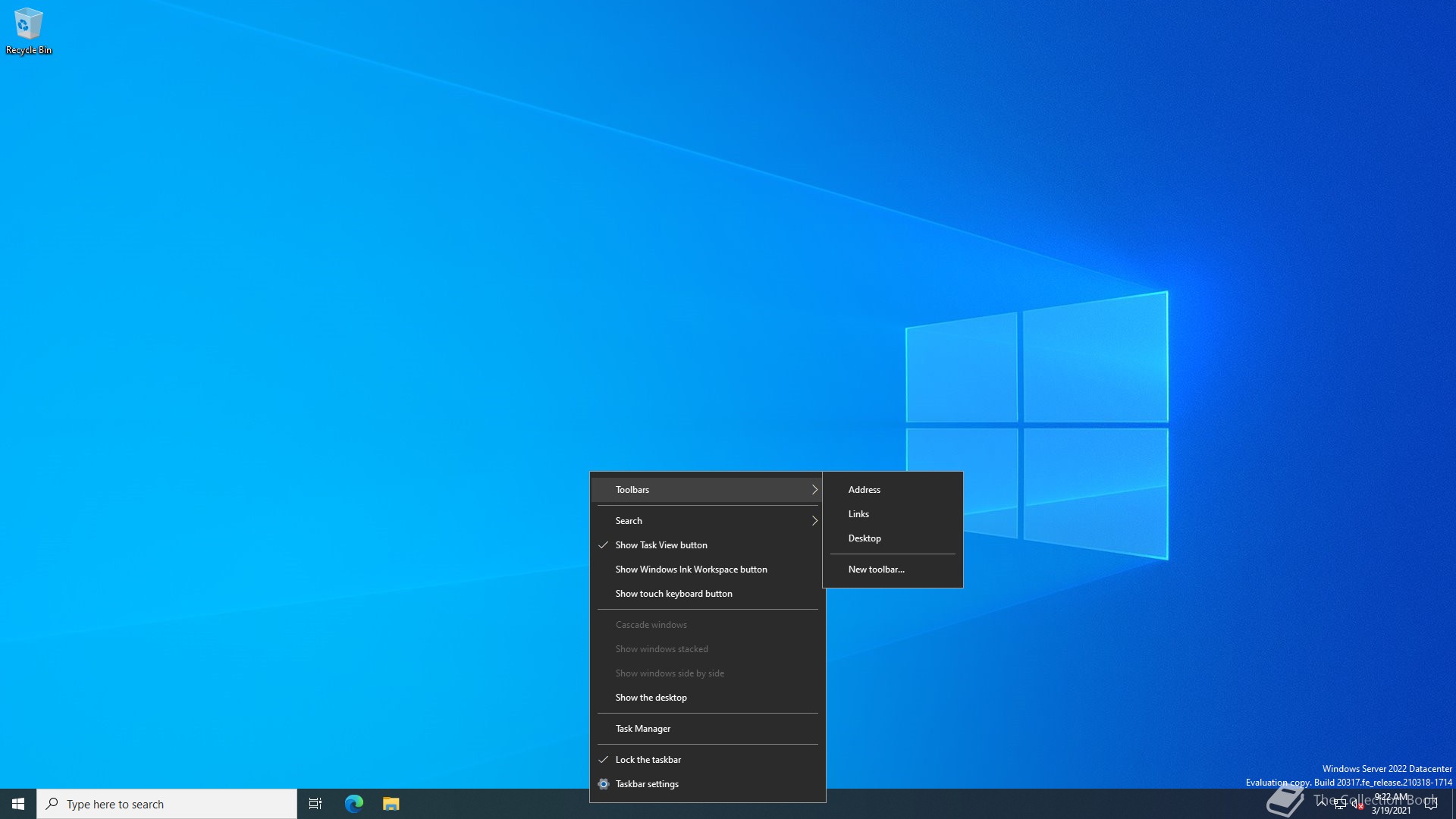The width and height of the screenshot is (1456, 819).
Task: Click New toolbar... option
Action: point(876,570)
